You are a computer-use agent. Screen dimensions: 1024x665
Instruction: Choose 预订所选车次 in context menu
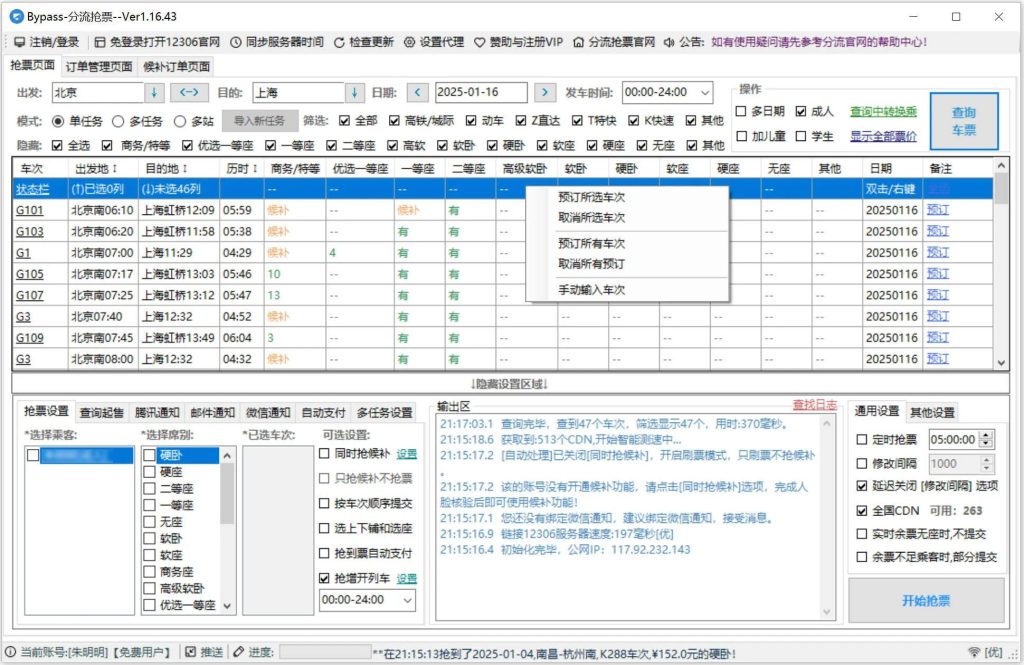(592, 197)
